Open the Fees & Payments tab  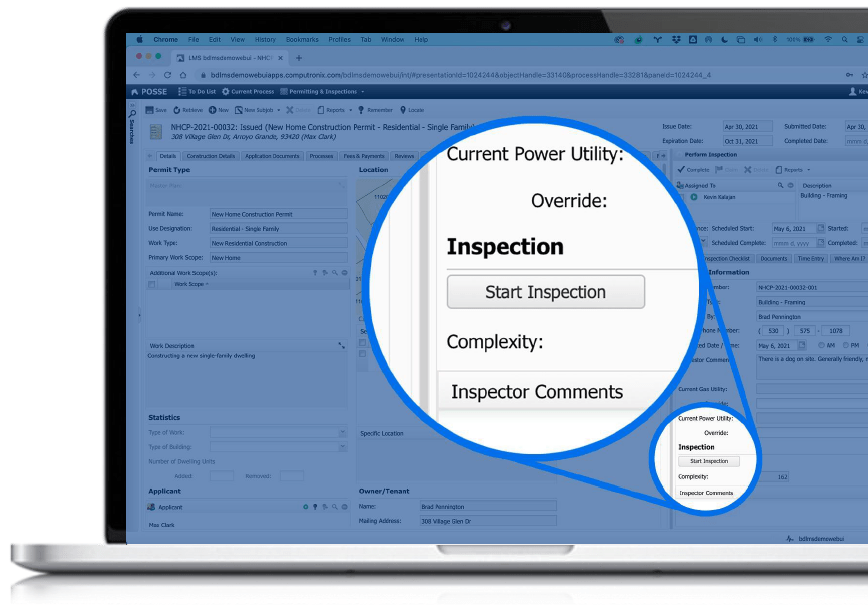coord(363,156)
